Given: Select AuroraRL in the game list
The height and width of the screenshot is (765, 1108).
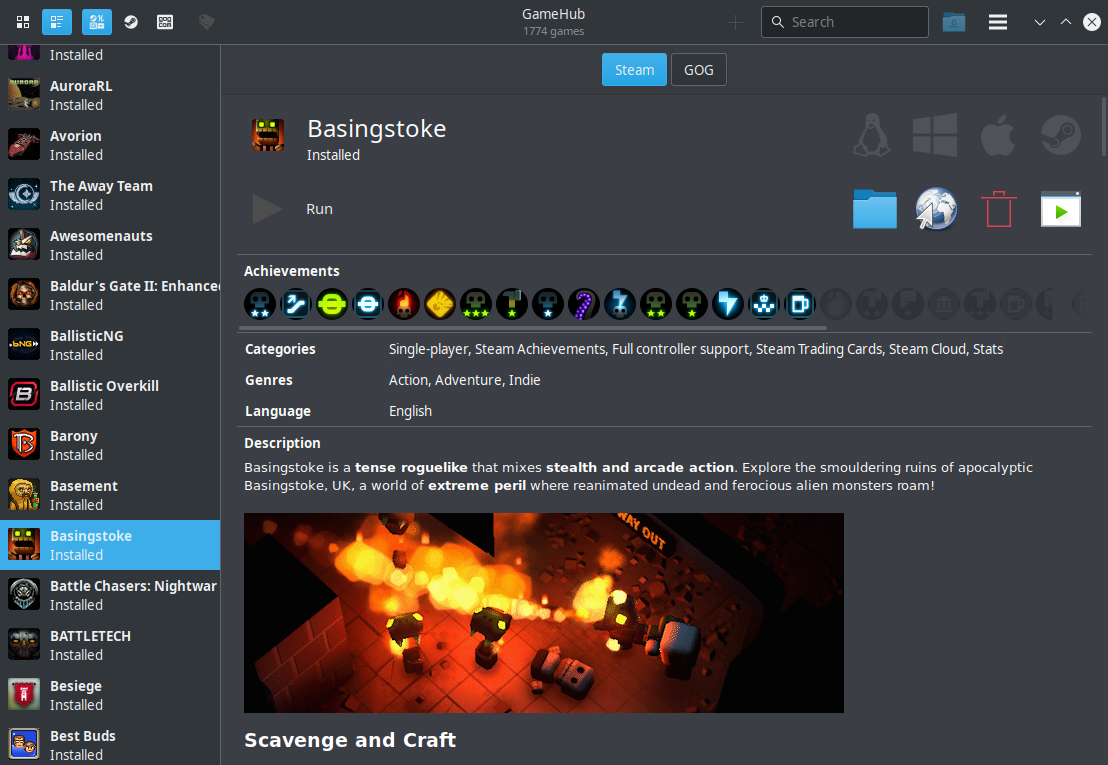Looking at the screenshot, I should [110, 95].
